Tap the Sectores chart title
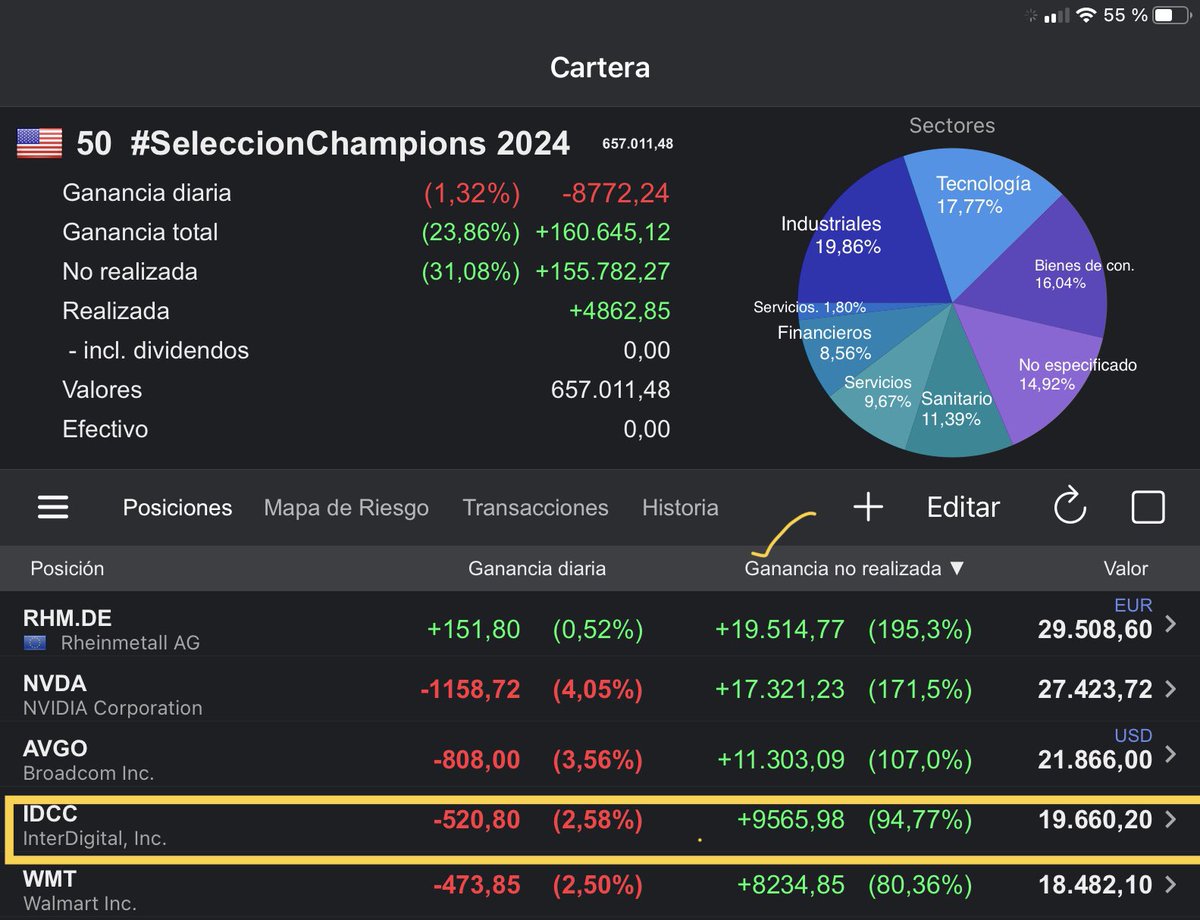The height and width of the screenshot is (920, 1200). [x=952, y=126]
